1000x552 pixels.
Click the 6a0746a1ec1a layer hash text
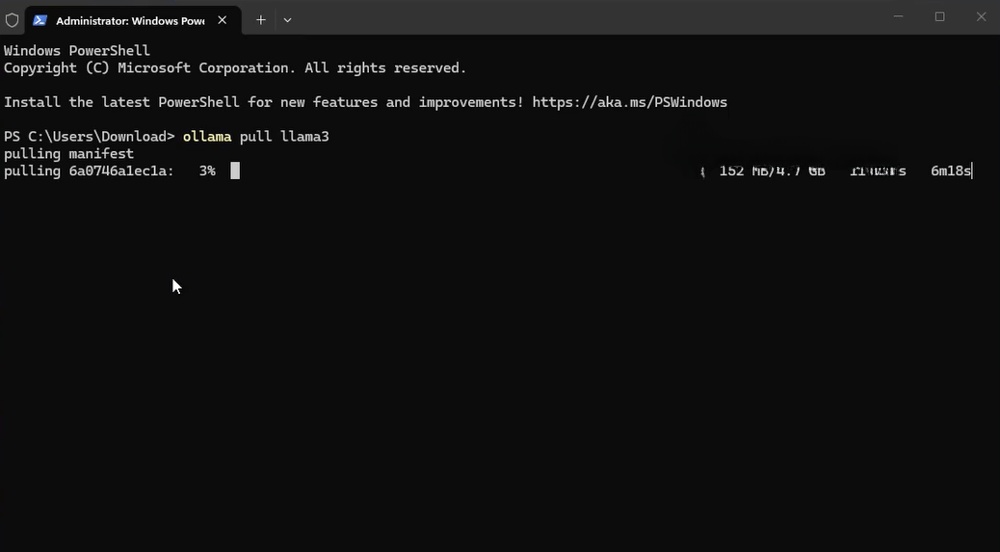click(121, 171)
